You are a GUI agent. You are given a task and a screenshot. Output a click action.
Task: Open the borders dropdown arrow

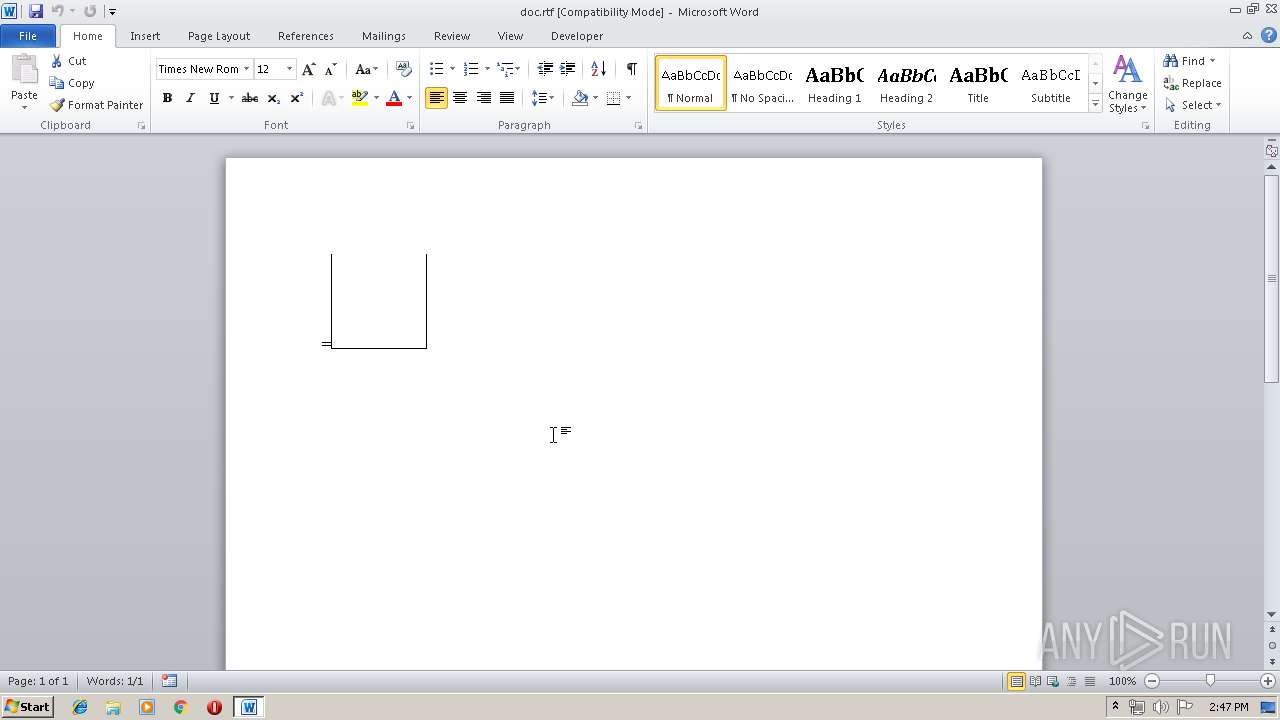[628, 98]
